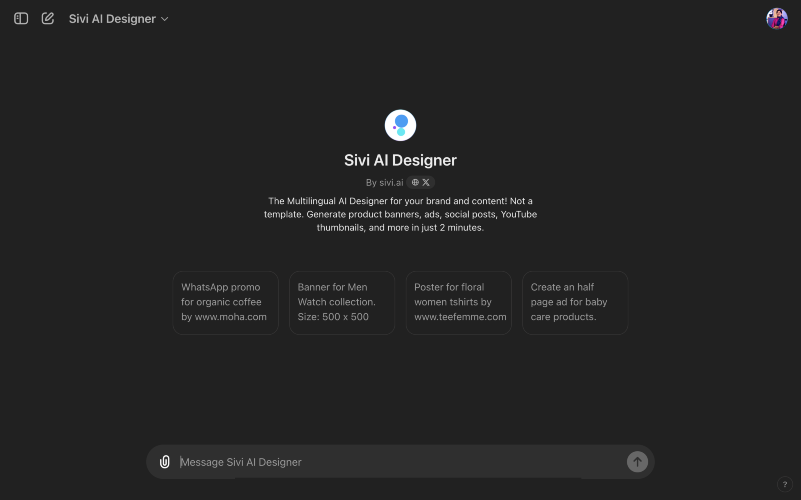Start a new chat with the compose icon
The image size is (801, 500).
point(48,19)
